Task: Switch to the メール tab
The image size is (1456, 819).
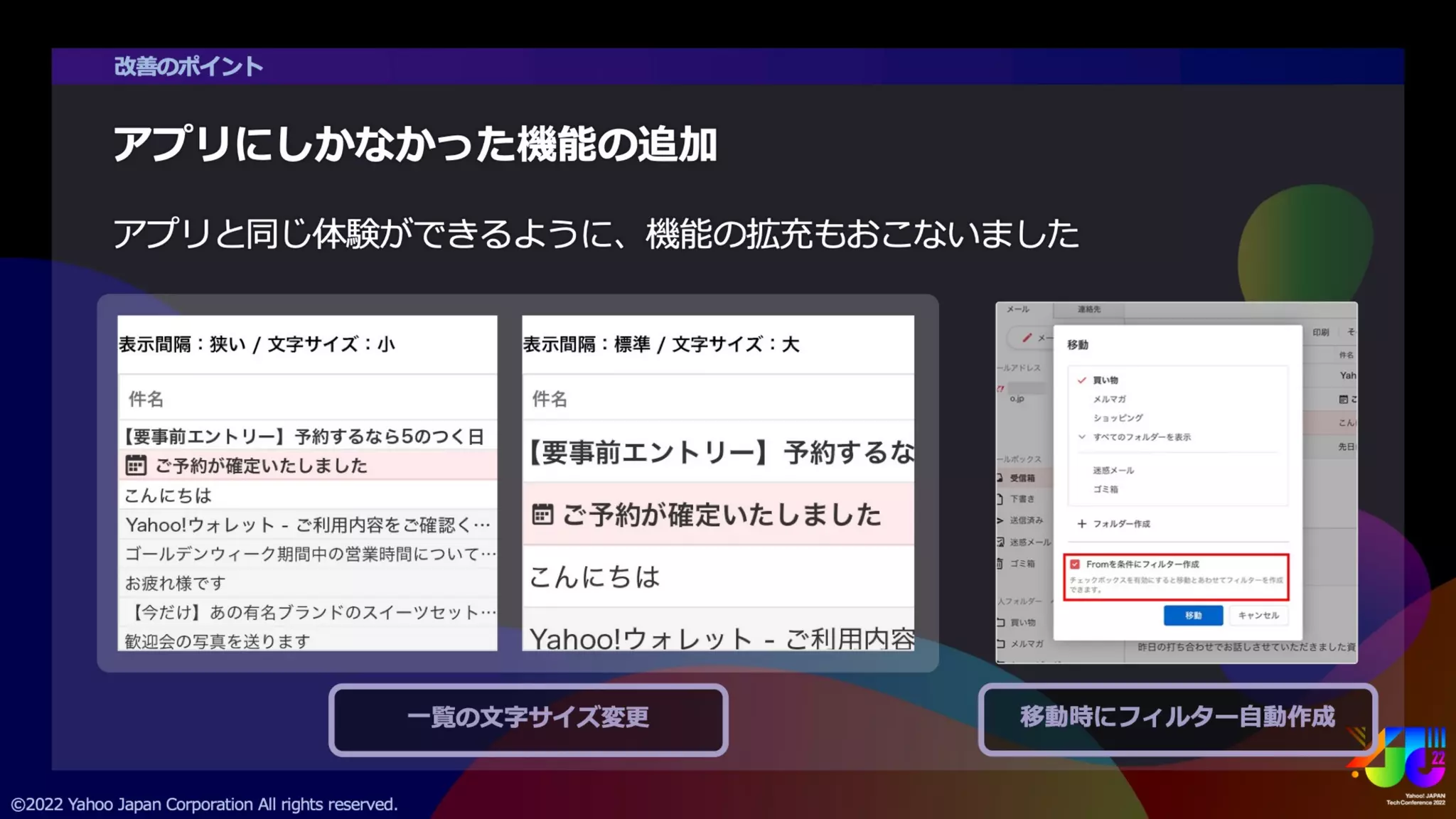Action: click(x=1018, y=309)
